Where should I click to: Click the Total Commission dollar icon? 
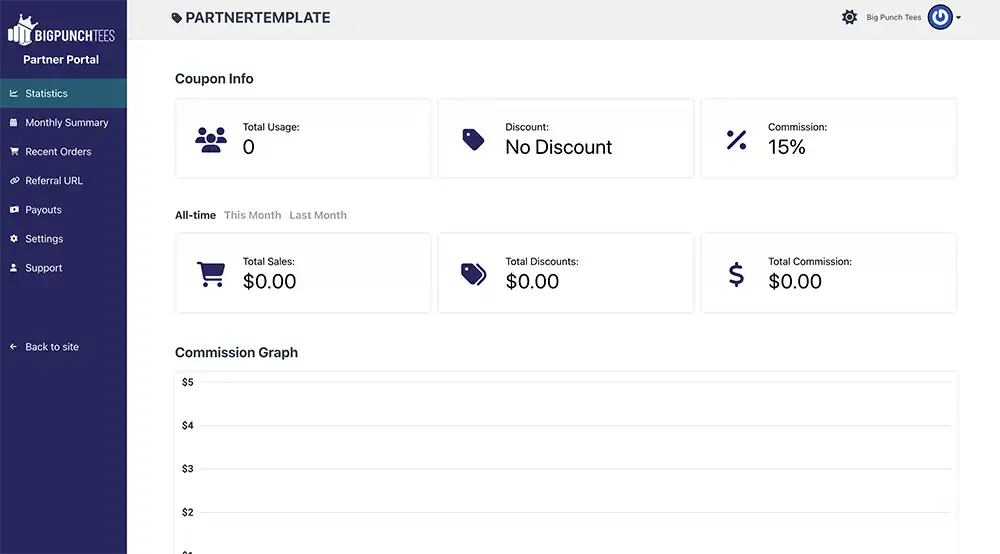(736, 274)
